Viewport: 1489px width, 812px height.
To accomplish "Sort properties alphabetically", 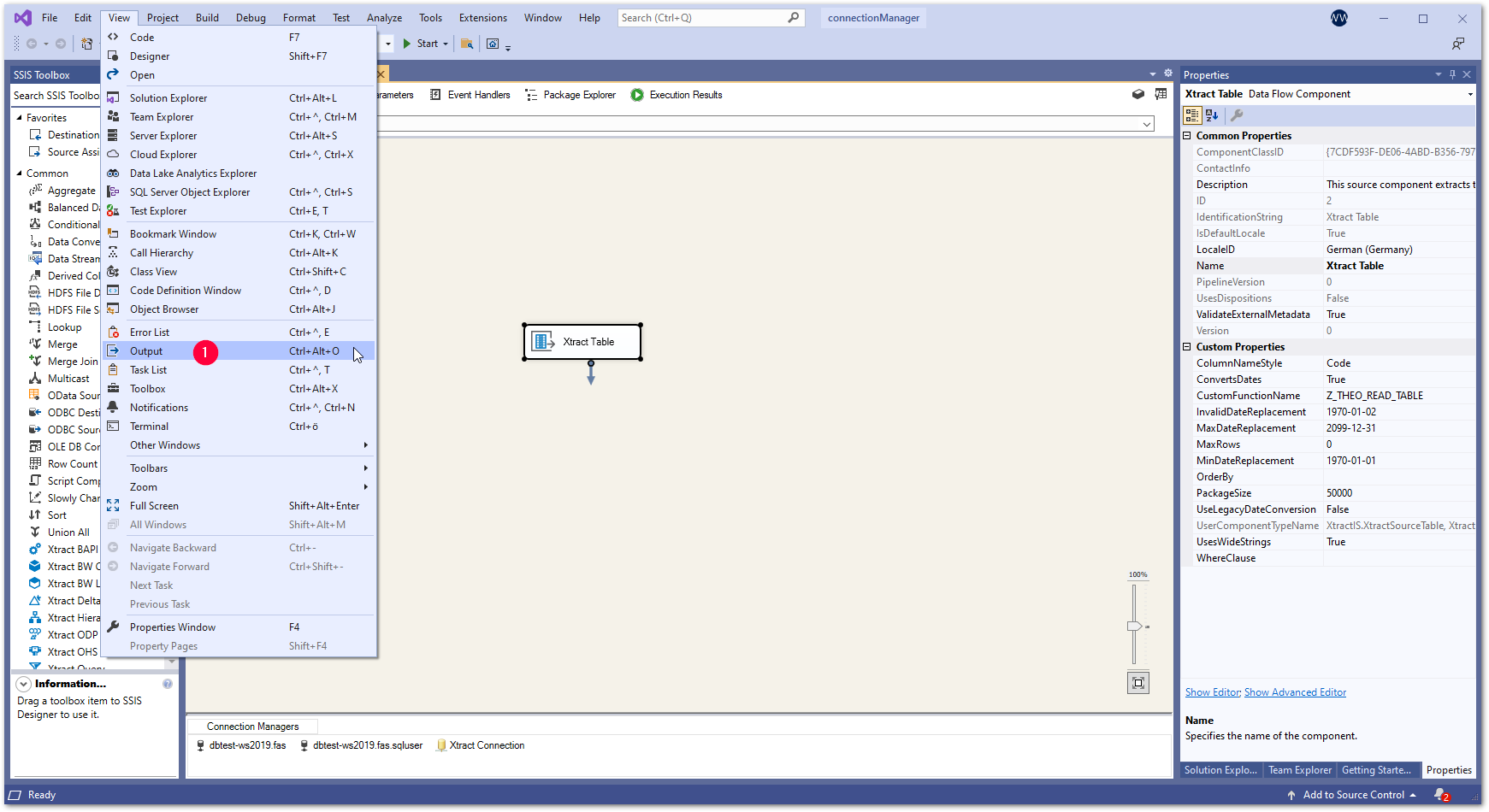I will tap(1212, 115).
